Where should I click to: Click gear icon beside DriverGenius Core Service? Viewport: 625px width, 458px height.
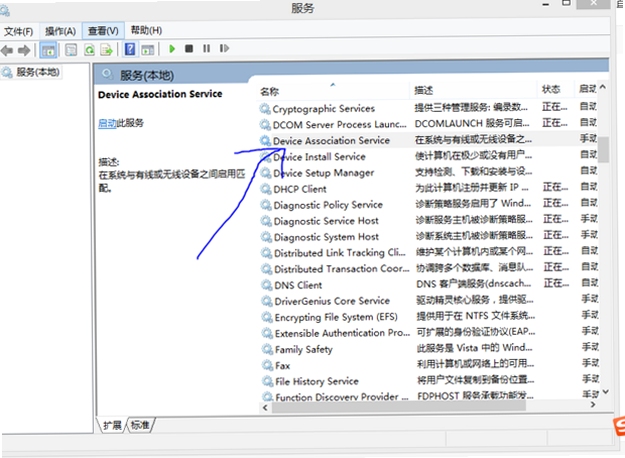[266, 301]
